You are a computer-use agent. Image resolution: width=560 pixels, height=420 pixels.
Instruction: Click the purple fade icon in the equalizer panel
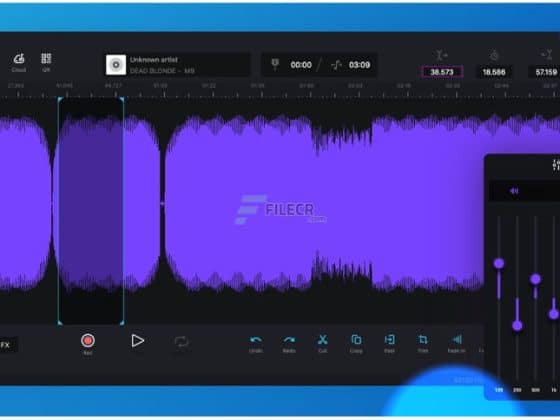514,191
